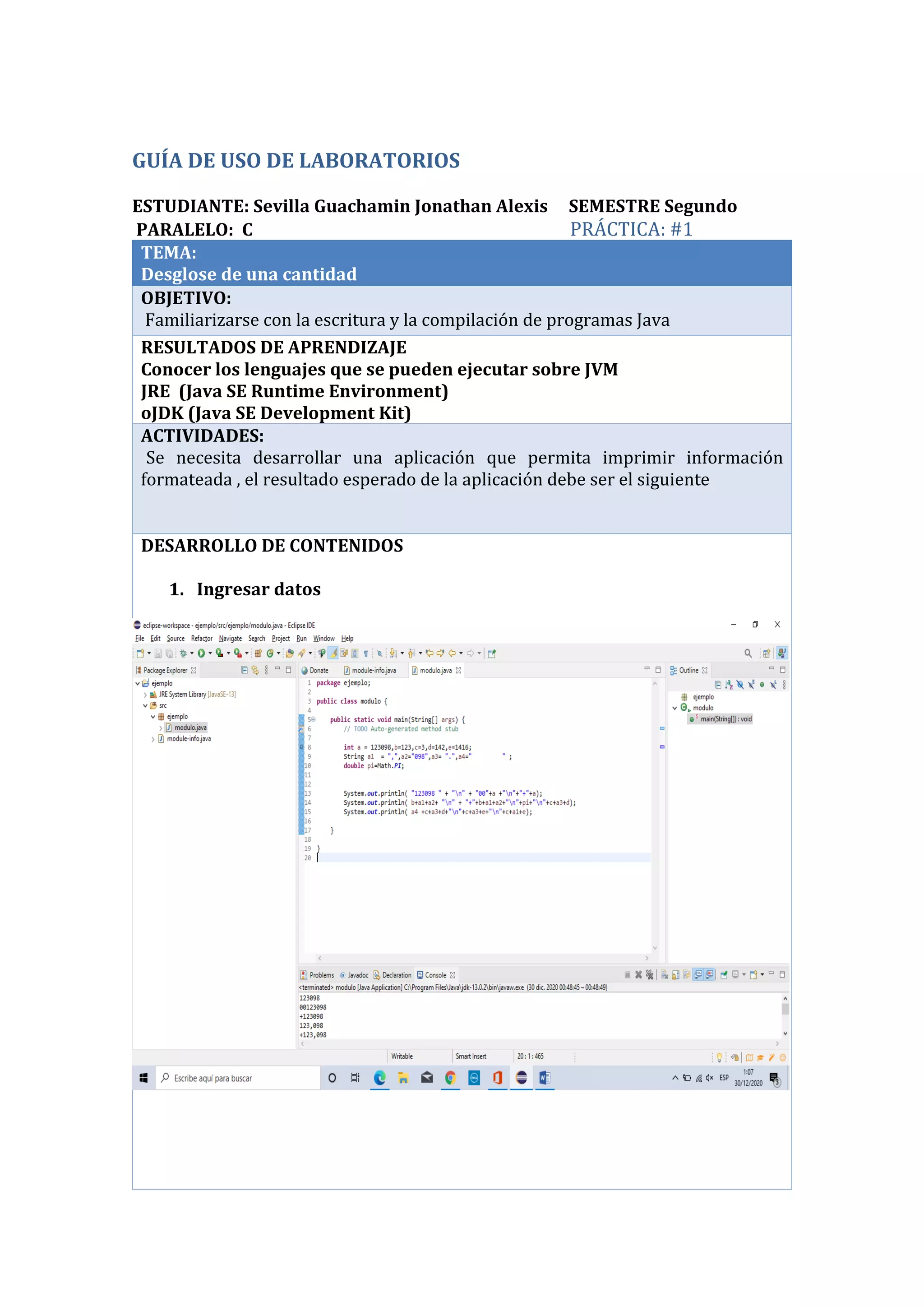Image resolution: width=924 pixels, height=1307 pixels.
Task: Click Remove All Terminated Launches icon
Action: [649, 974]
